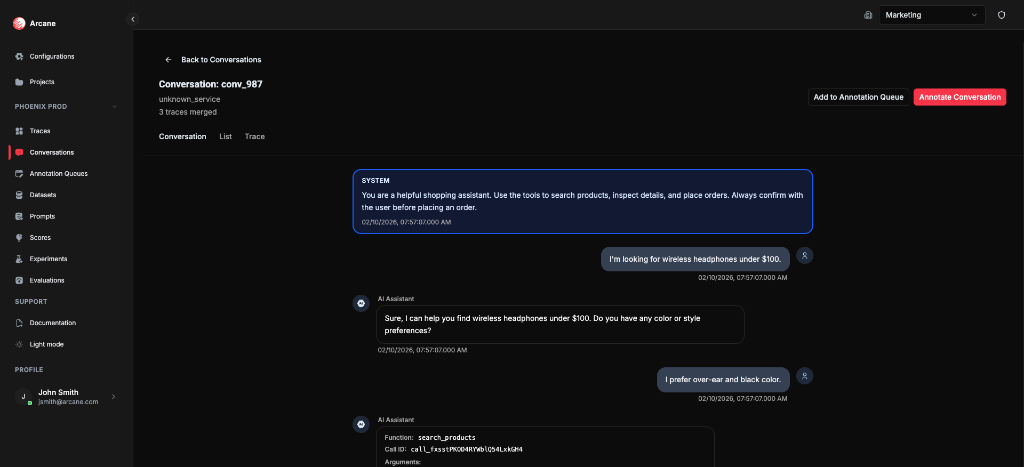The image size is (1024, 467).
Task: Click the back arrow icon
Action: (168, 59)
